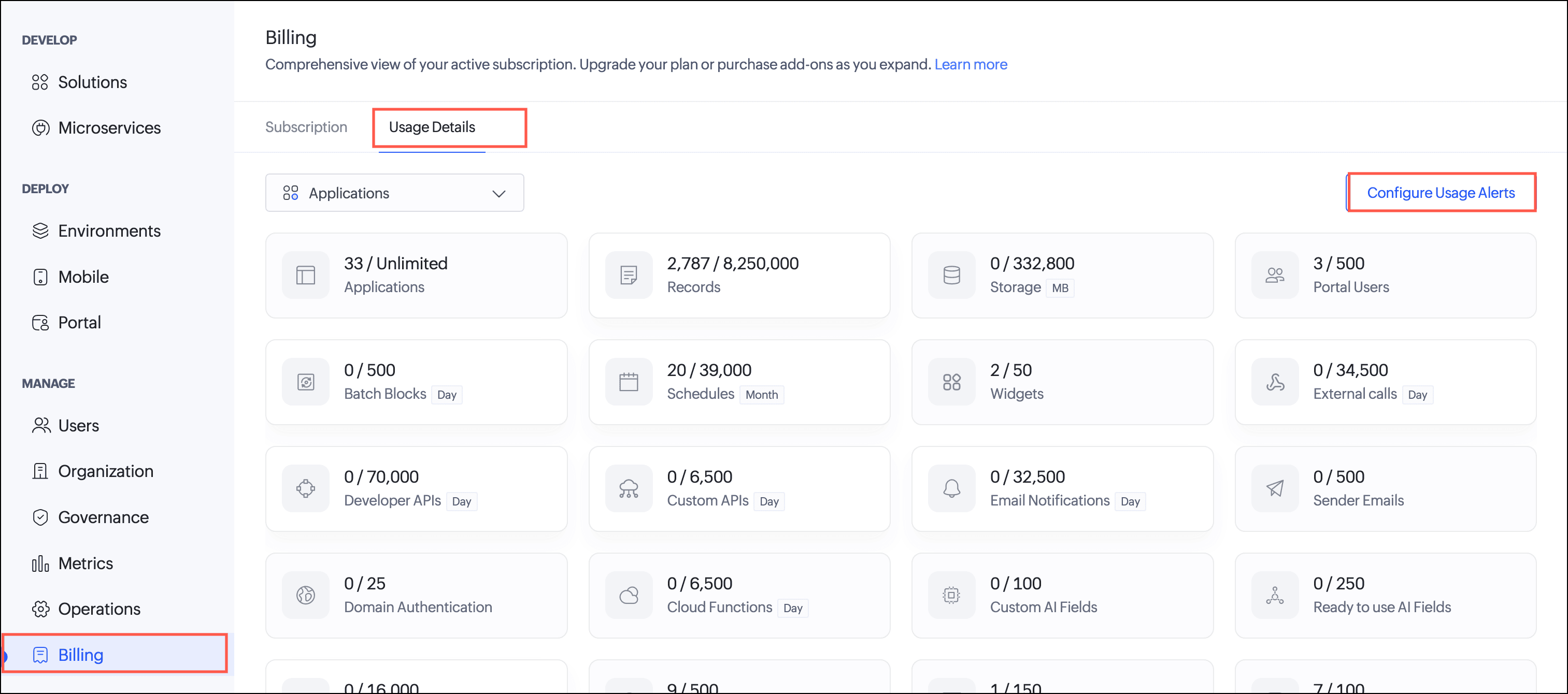Click the Solutions grid icon in sidebar

[x=40, y=82]
